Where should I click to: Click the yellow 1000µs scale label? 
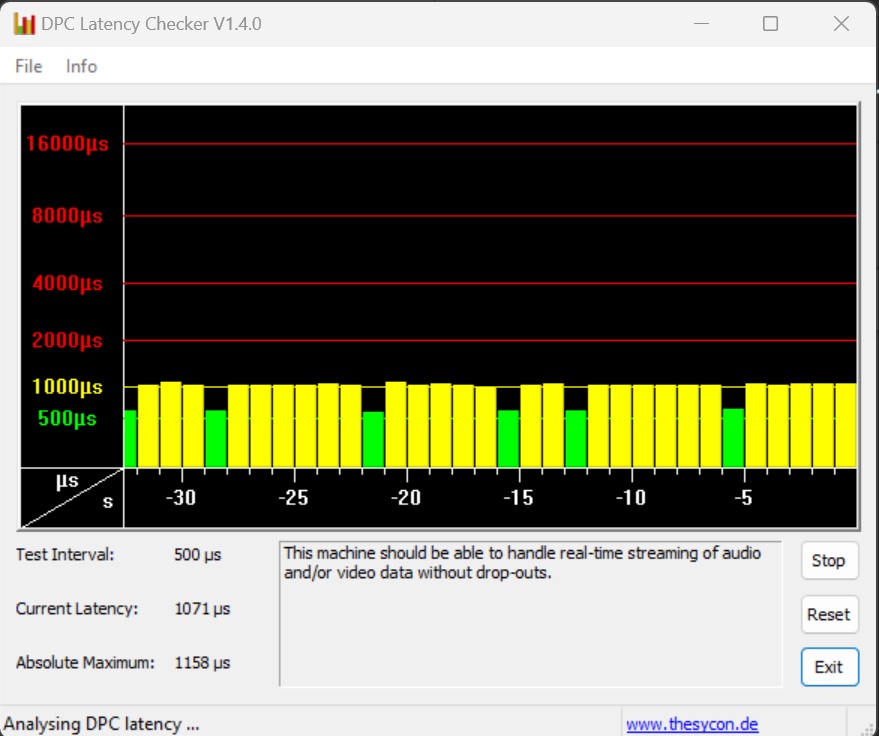pos(67,387)
